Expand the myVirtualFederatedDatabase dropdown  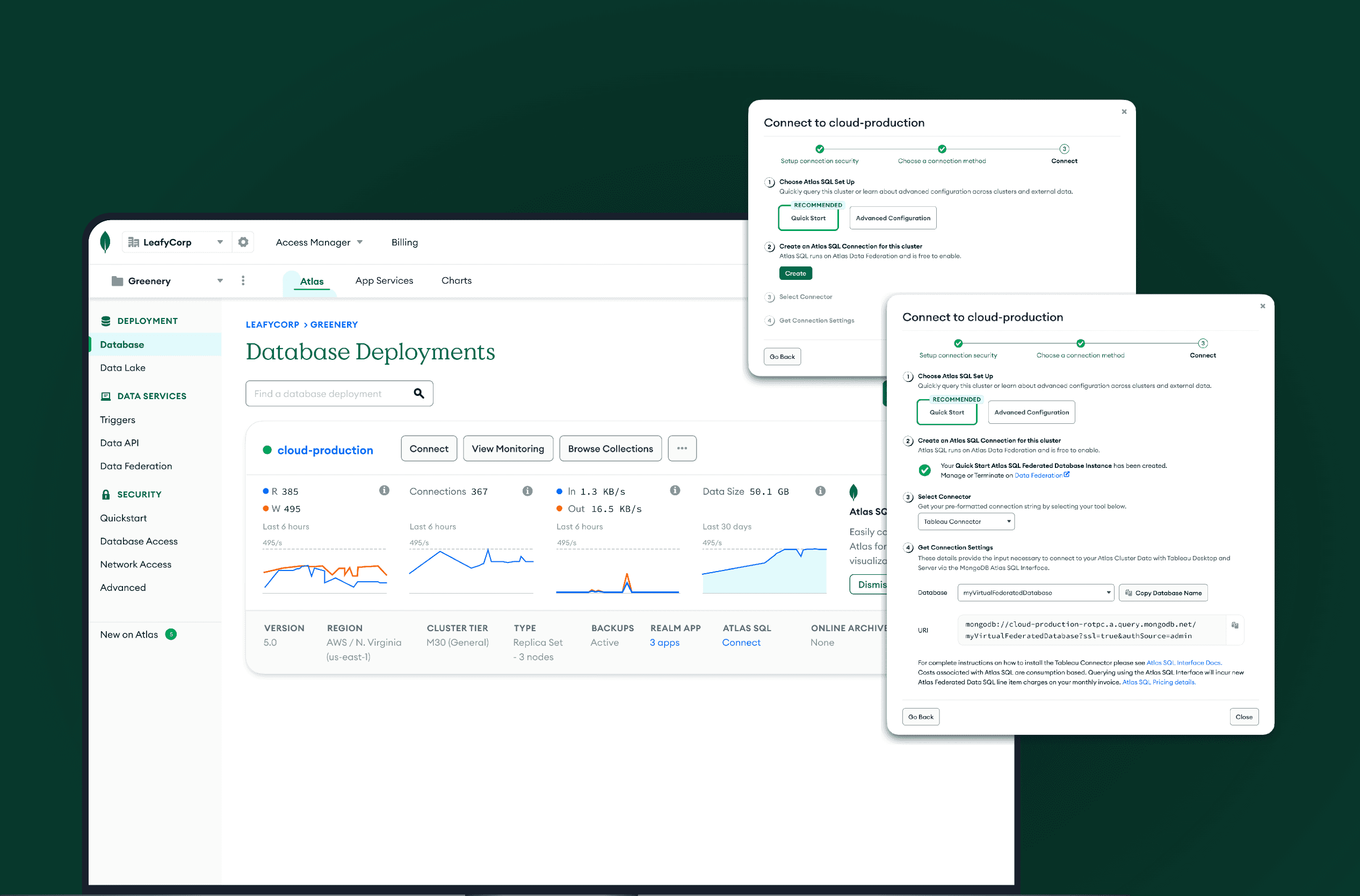coord(1036,593)
